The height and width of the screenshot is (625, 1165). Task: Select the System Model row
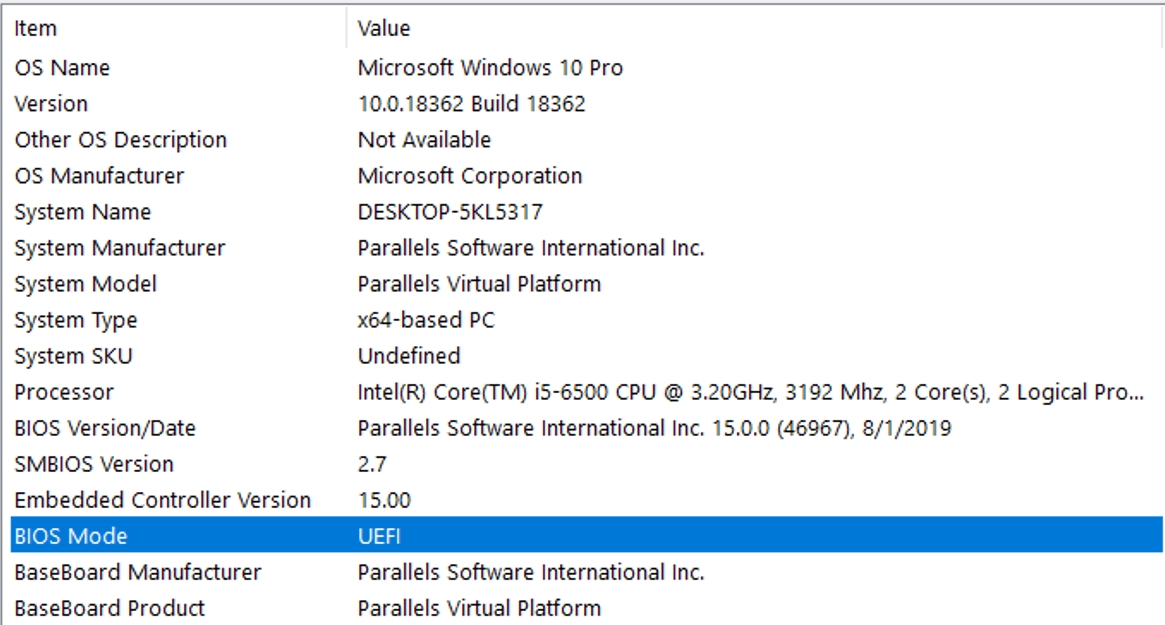[85, 284]
